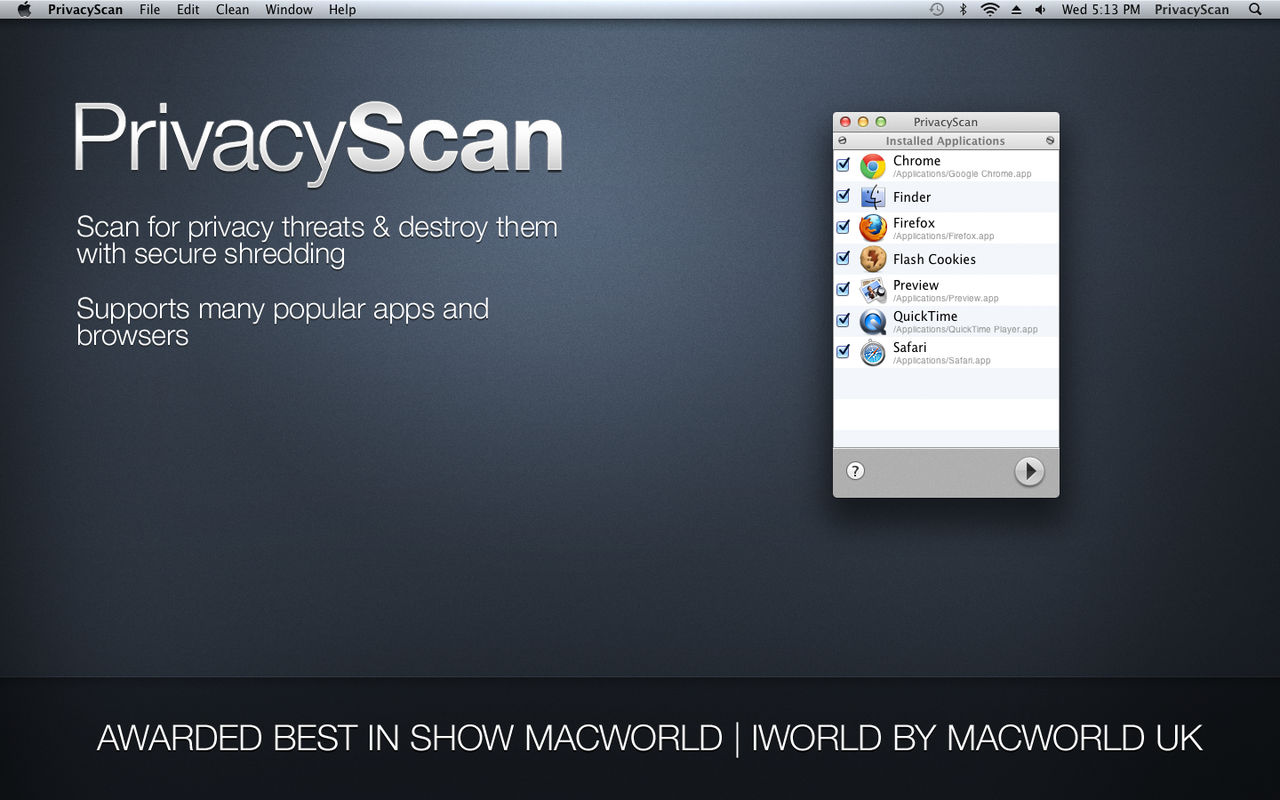Image resolution: width=1280 pixels, height=800 pixels.
Task: Select the Finder row label
Action: click(x=912, y=197)
